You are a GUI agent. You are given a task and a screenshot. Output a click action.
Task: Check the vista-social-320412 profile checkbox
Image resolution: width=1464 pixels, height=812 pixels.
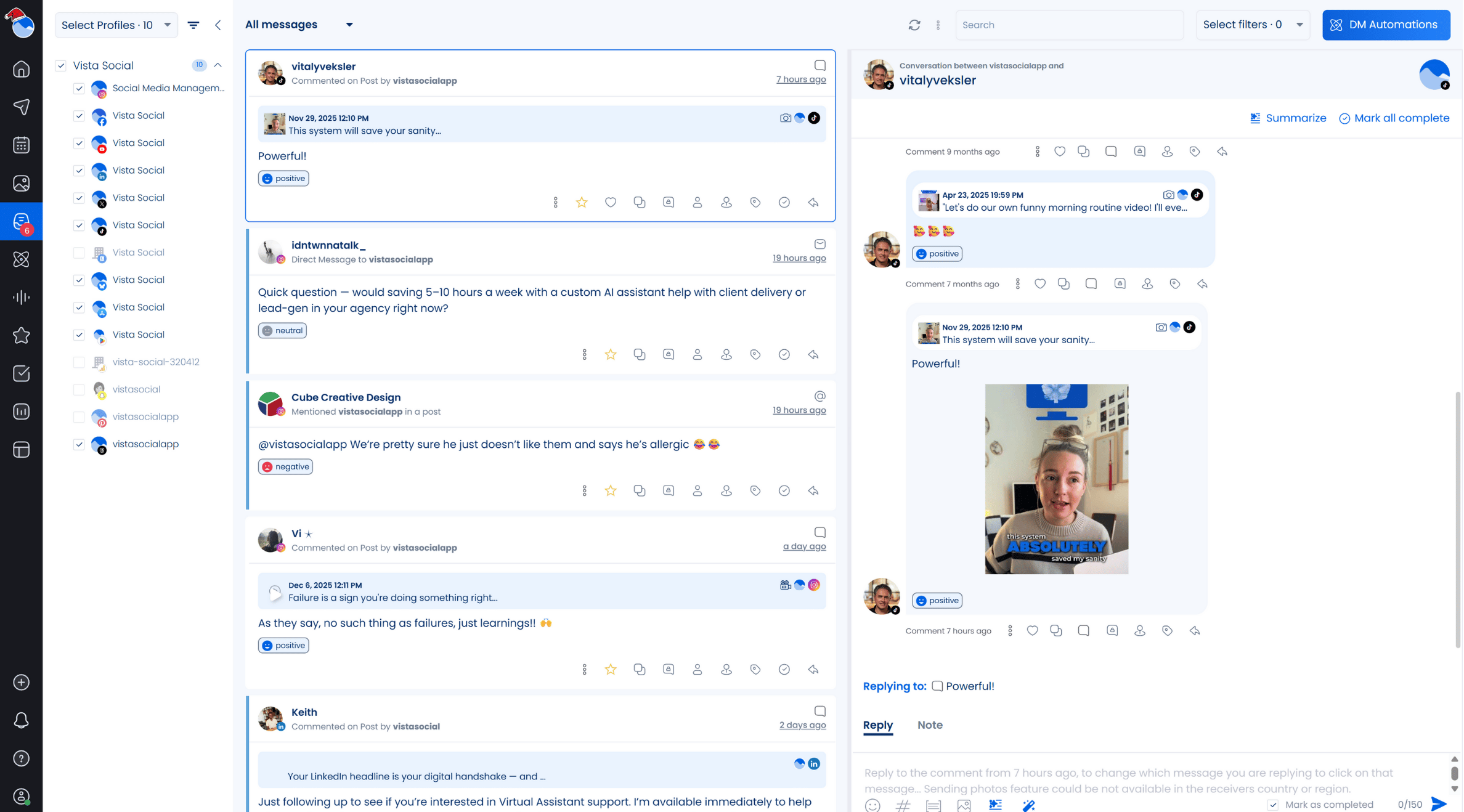[x=79, y=362]
